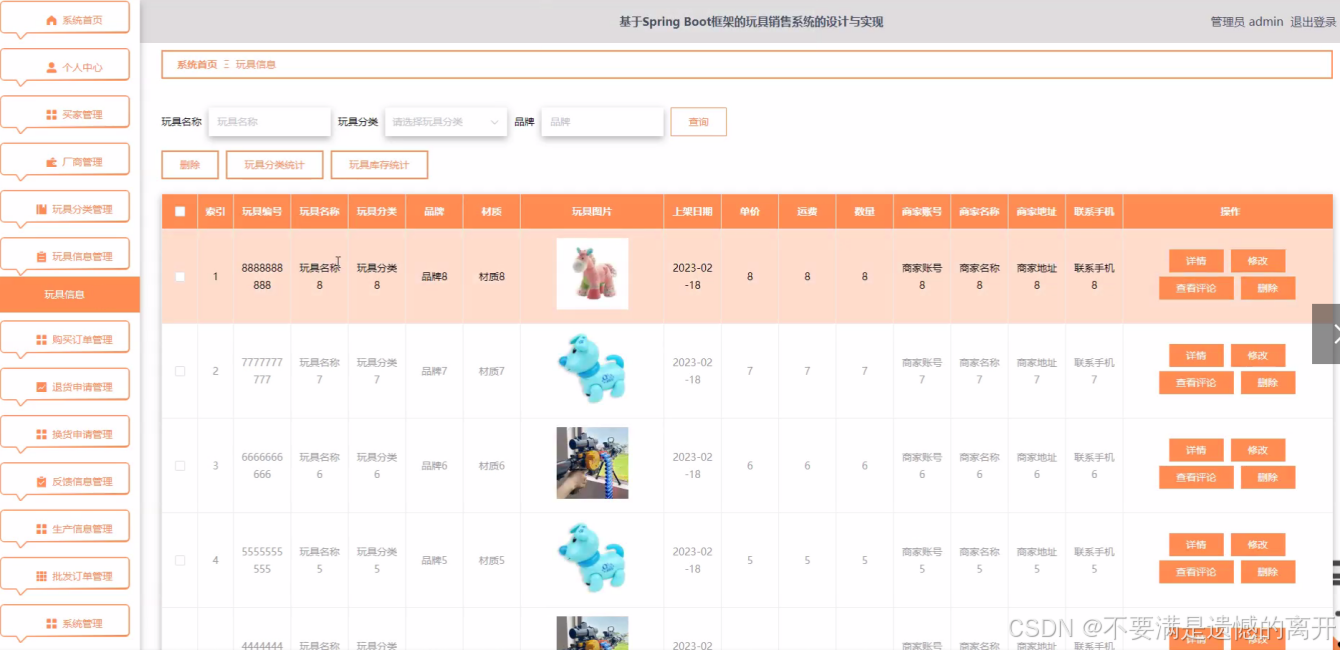The height and width of the screenshot is (650, 1340).
Task: Check the row 3 checkbox
Action: [x=180, y=466]
